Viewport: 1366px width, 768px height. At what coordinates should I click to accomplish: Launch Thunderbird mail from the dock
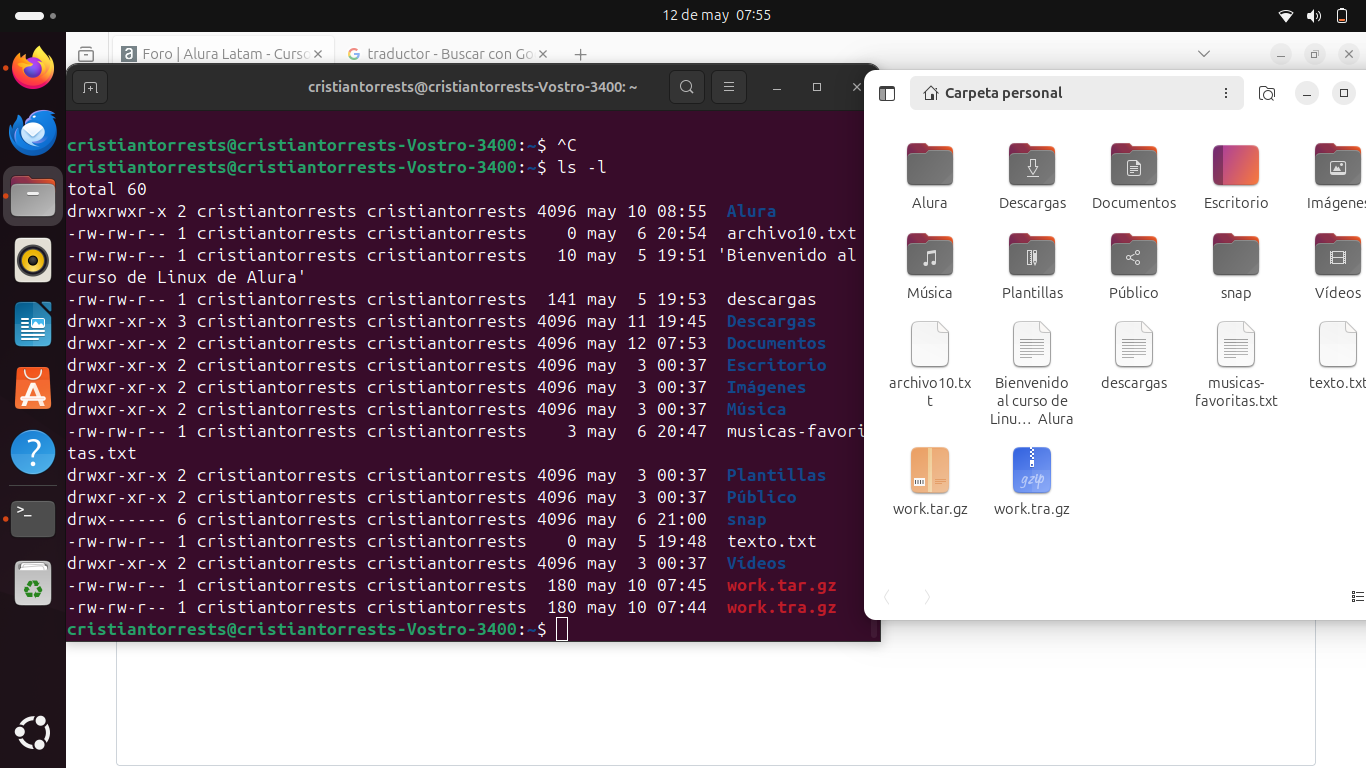pyautogui.click(x=33, y=133)
